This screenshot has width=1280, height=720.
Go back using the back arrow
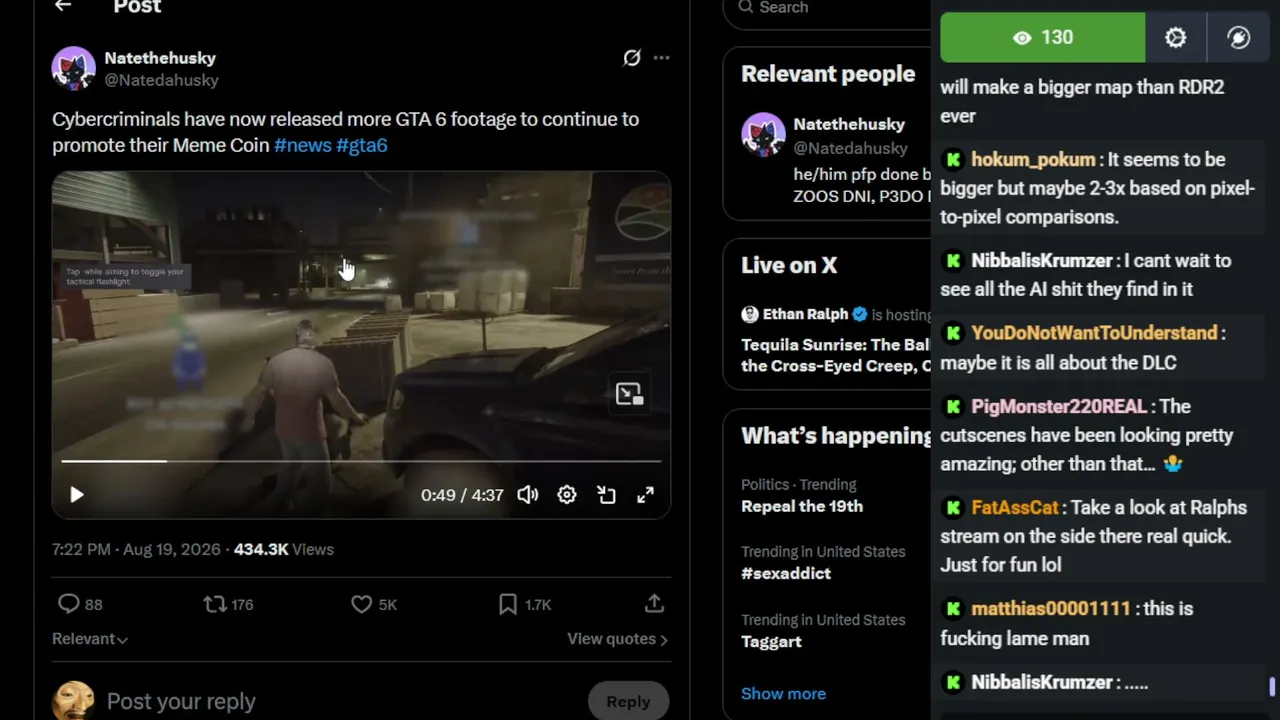click(63, 6)
